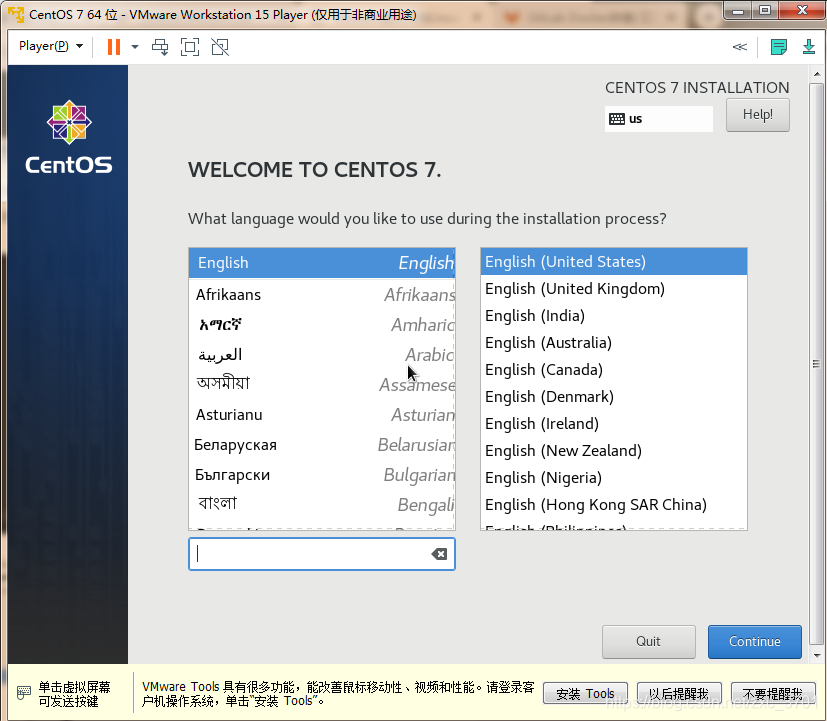Click the VM scrollbar up arrow
The image size is (827, 721).
817,74
